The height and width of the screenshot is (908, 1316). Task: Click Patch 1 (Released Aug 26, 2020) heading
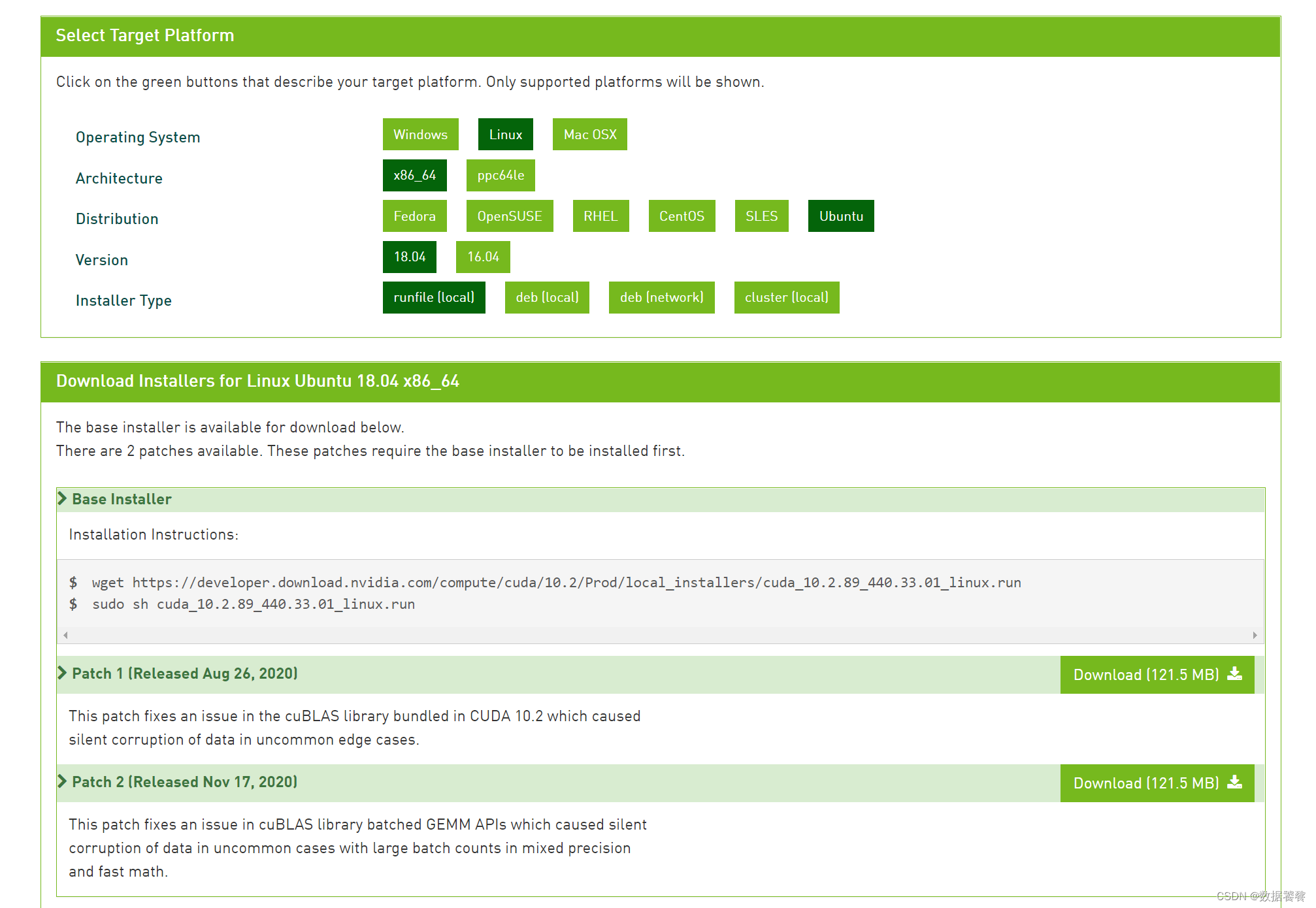185,673
